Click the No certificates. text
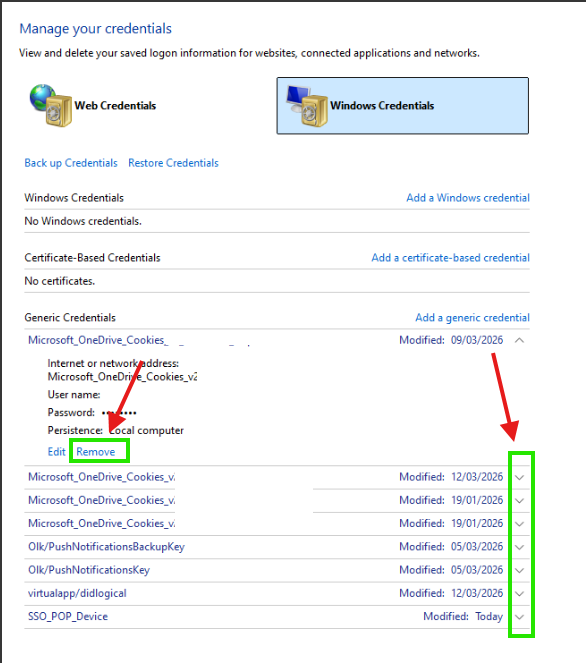This screenshot has height=663, width=586. pos(60,281)
